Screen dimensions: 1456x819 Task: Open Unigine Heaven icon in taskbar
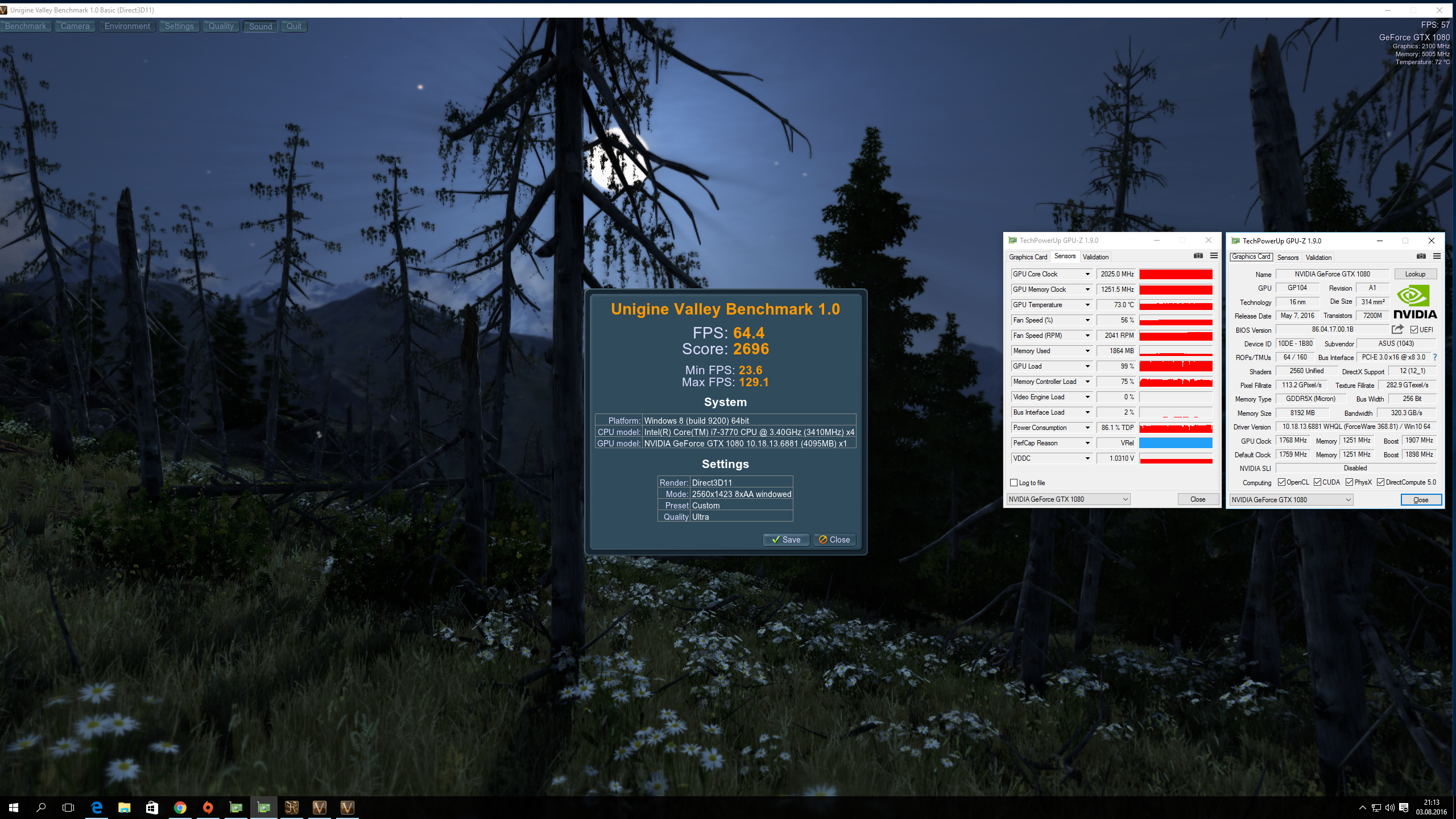(x=292, y=808)
